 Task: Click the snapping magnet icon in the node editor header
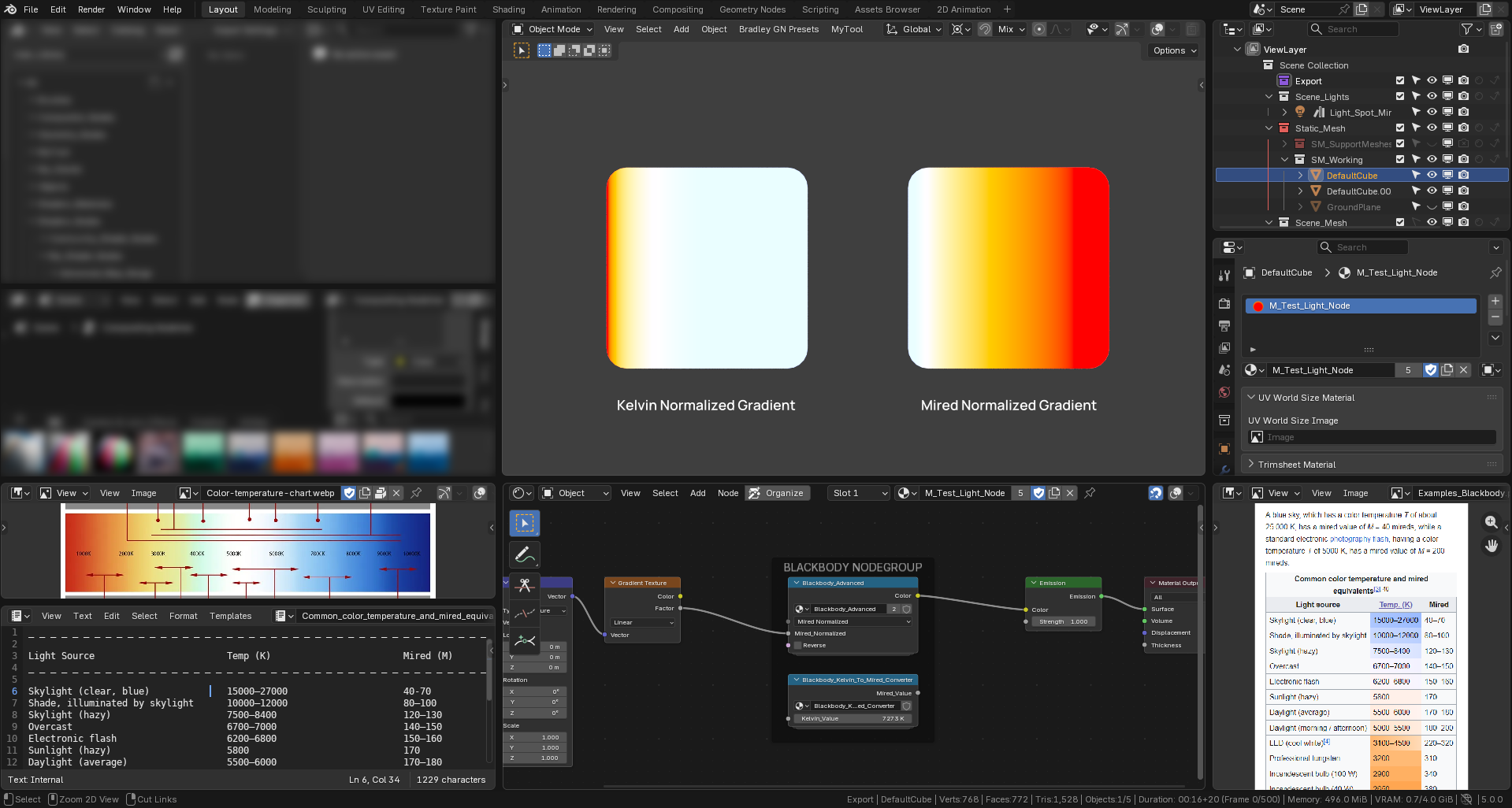[1155, 493]
